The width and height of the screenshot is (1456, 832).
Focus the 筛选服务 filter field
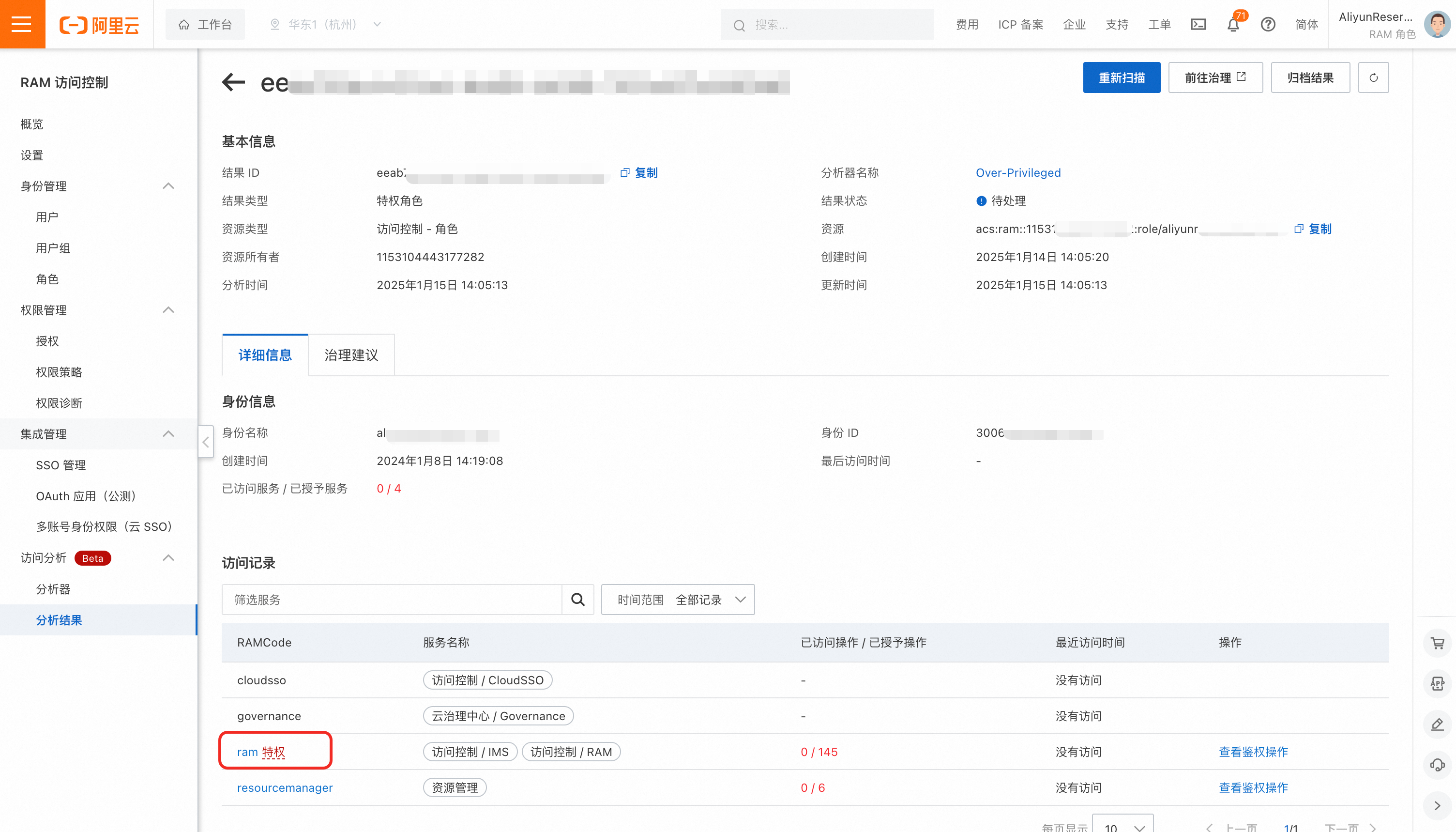pyautogui.click(x=392, y=600)
